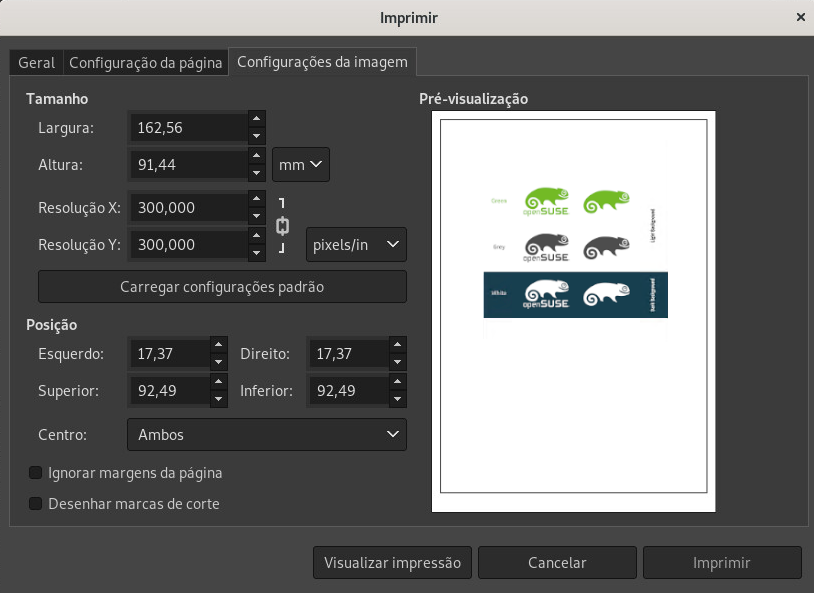Click the Cancelar button
The height and width of the screenshot is (593, 814).
tap(557, 562)
